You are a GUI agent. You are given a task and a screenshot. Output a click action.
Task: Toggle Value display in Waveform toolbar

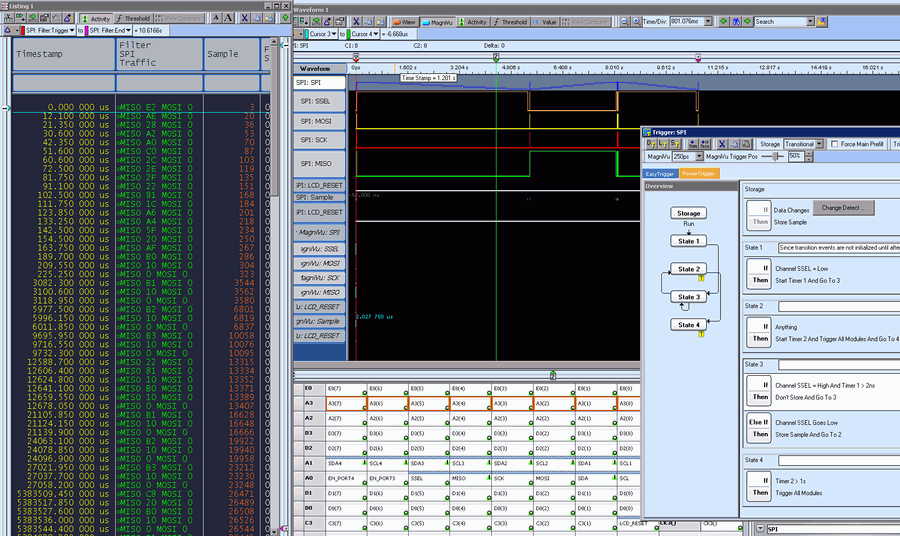545,22
